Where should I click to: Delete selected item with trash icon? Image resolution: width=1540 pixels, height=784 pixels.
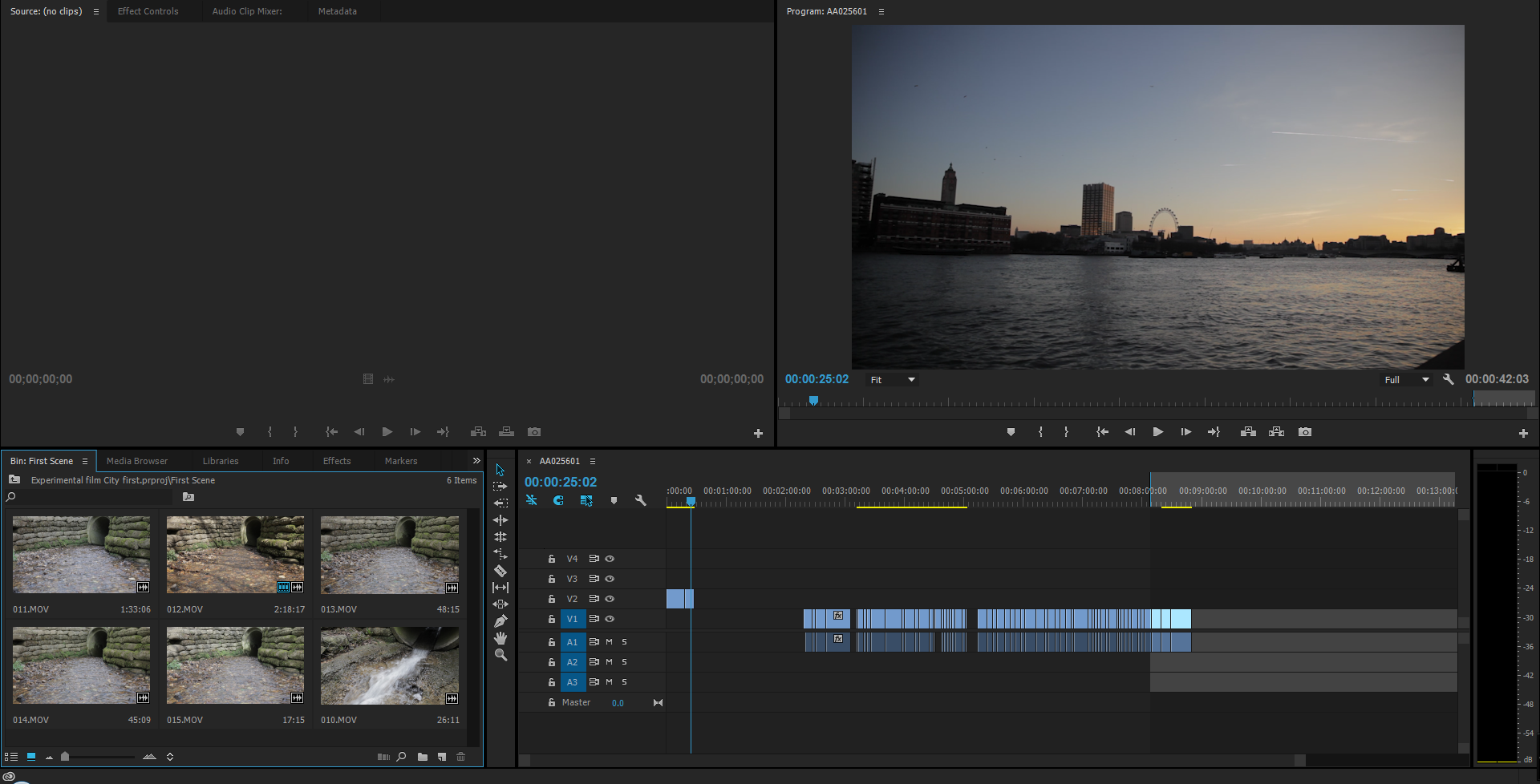(x=461, y=757)
